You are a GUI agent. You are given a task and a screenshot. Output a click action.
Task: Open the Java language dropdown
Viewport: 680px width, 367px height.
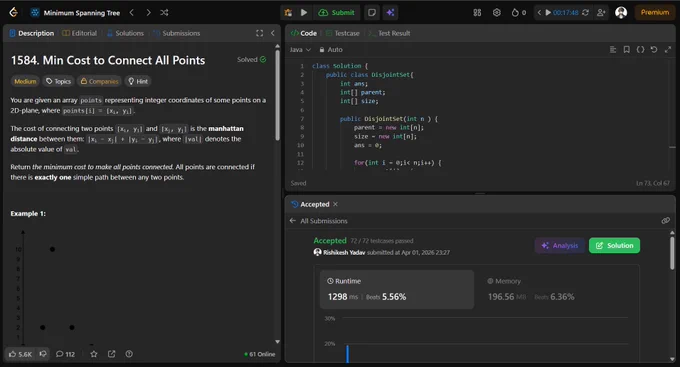click(x=300, y=49)
